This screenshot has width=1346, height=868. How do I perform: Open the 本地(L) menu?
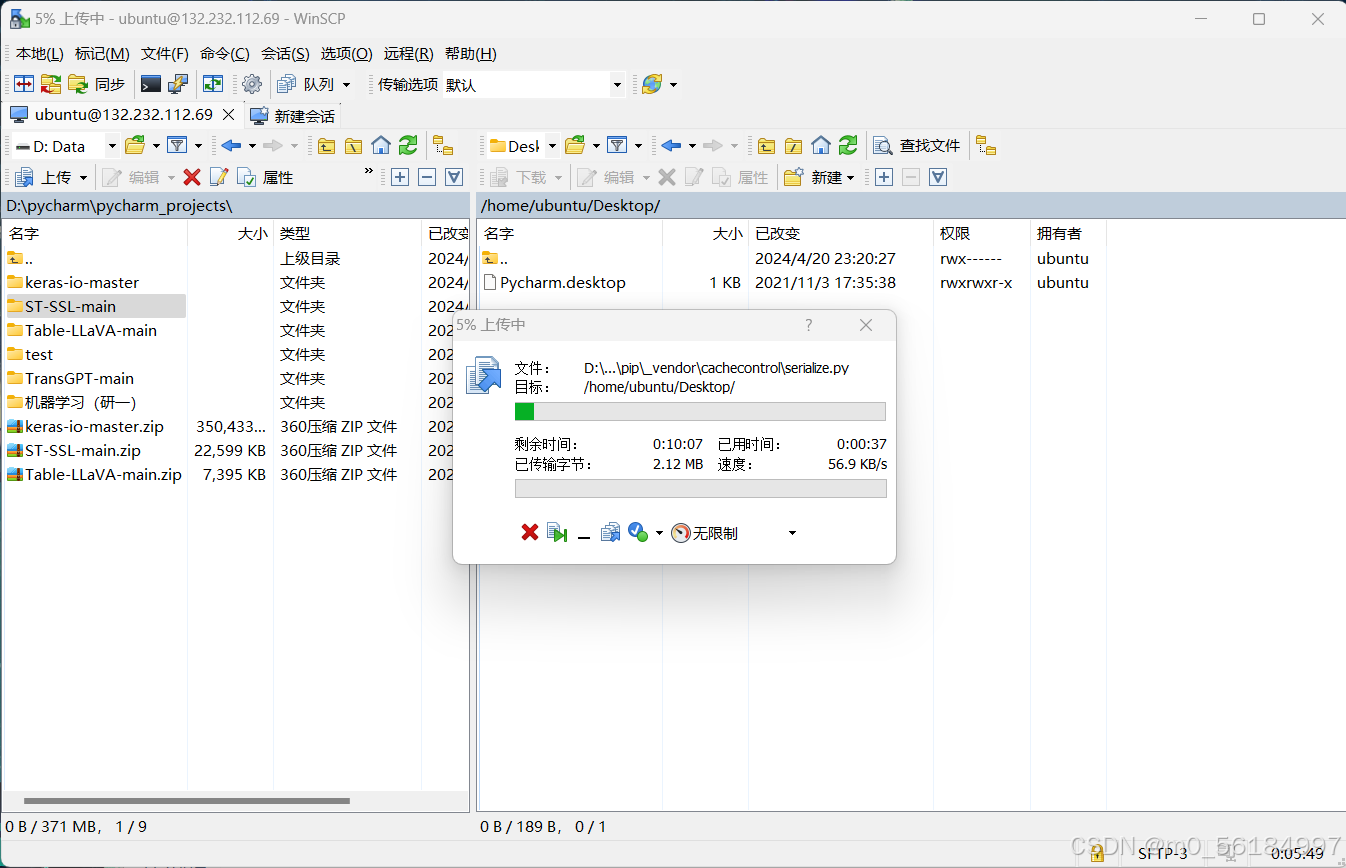coord(39,54)
